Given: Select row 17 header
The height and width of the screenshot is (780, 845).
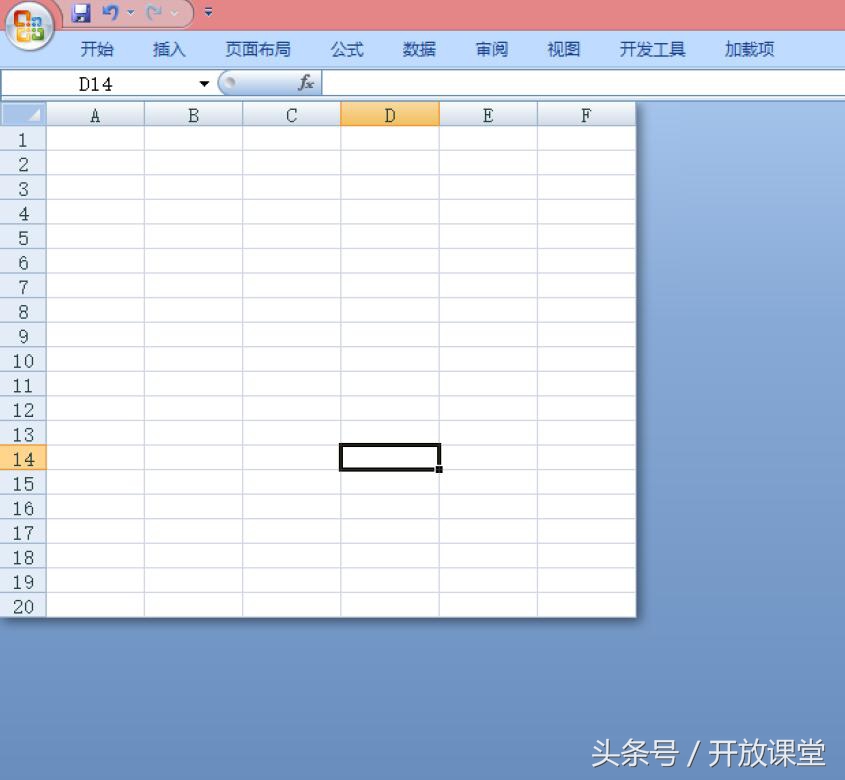Looking at the screenshot, I should [x=23, y=532].
